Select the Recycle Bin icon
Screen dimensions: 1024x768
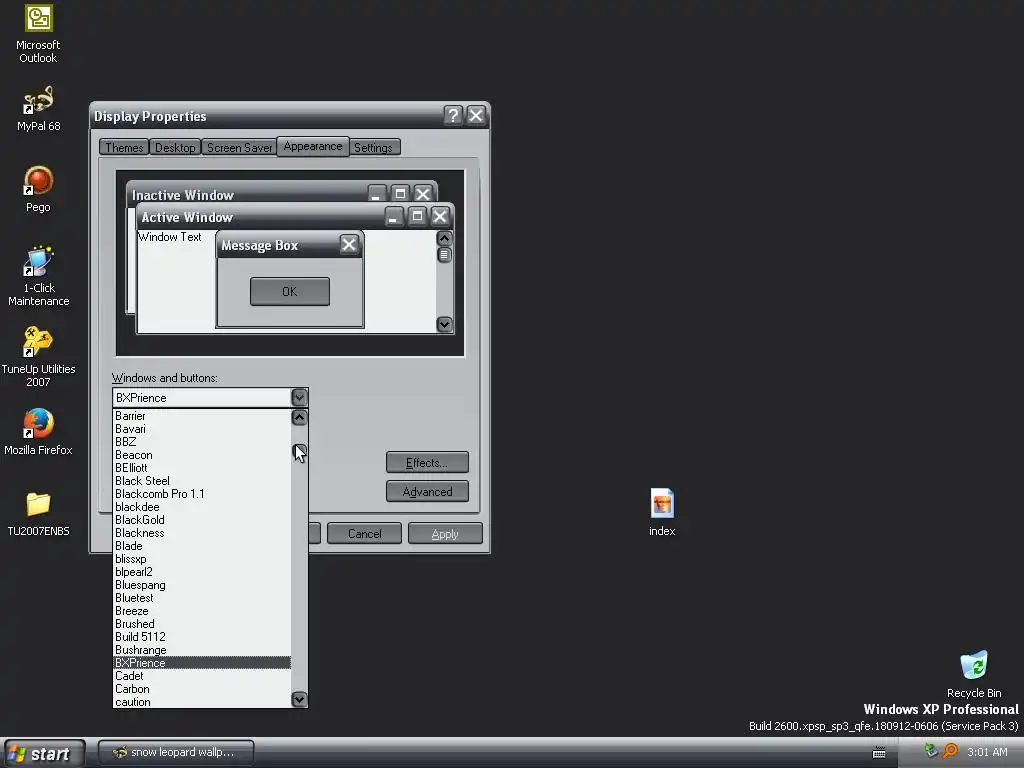pos(974,675)
